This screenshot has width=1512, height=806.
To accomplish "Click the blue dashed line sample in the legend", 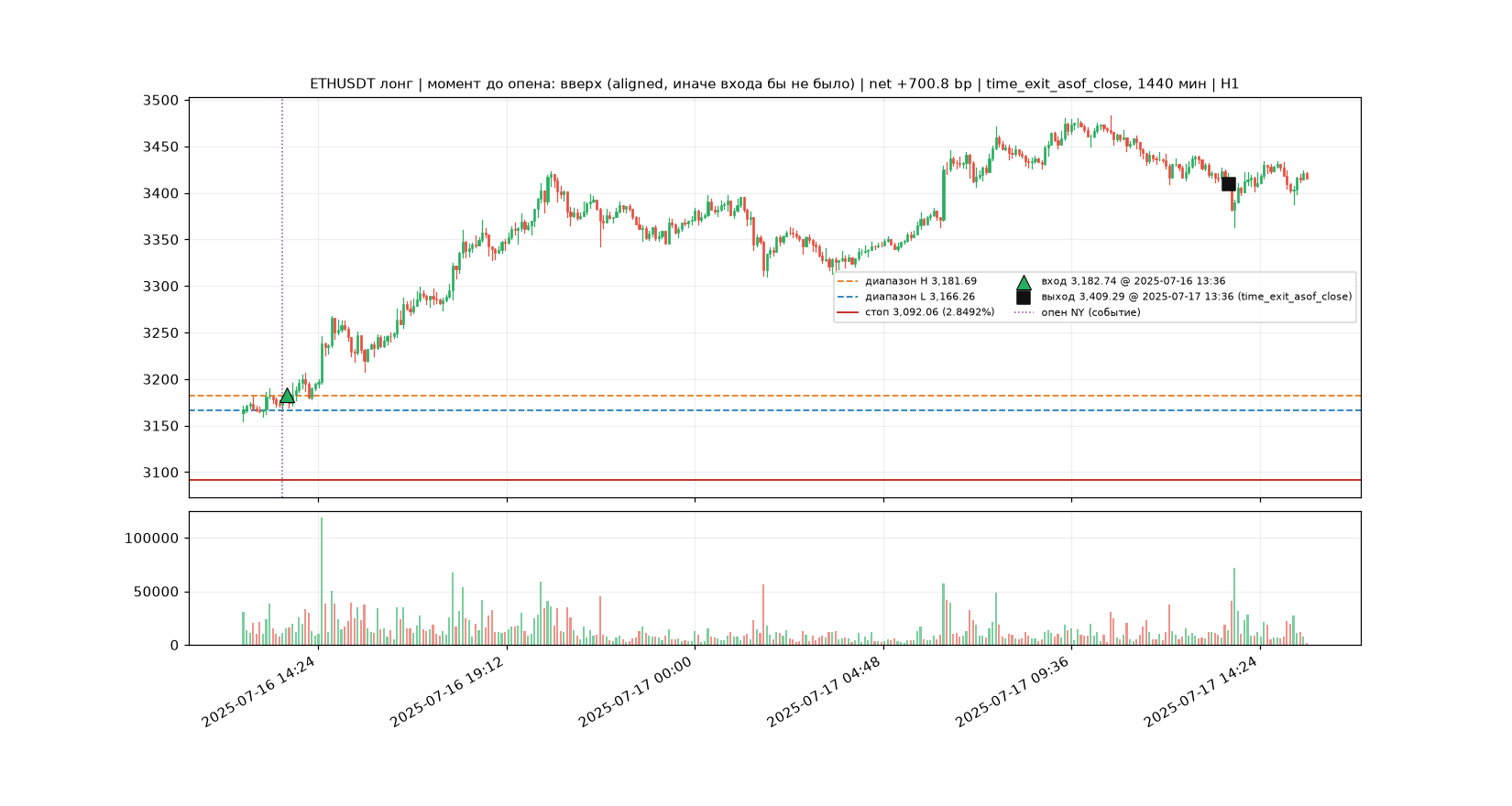I will [848, 297].
